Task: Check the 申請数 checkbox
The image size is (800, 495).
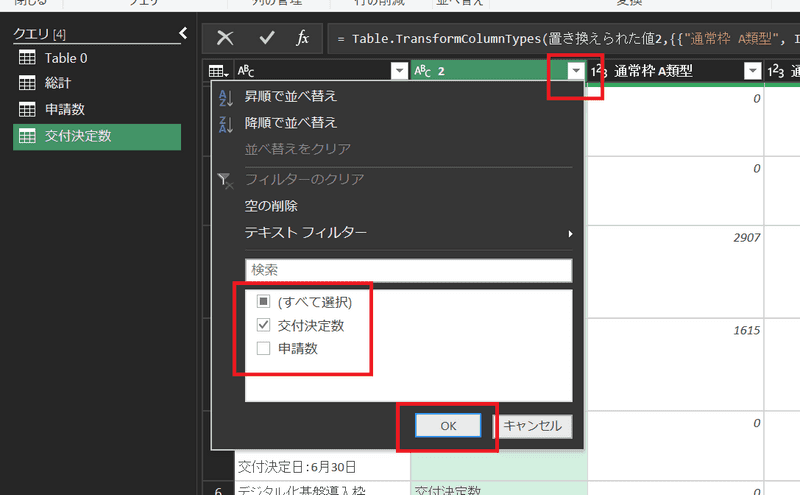Action: coord(263,349)
